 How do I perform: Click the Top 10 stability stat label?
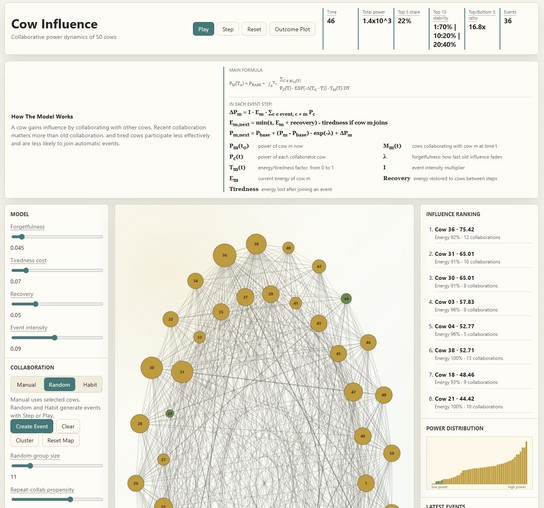pos(441,15)
